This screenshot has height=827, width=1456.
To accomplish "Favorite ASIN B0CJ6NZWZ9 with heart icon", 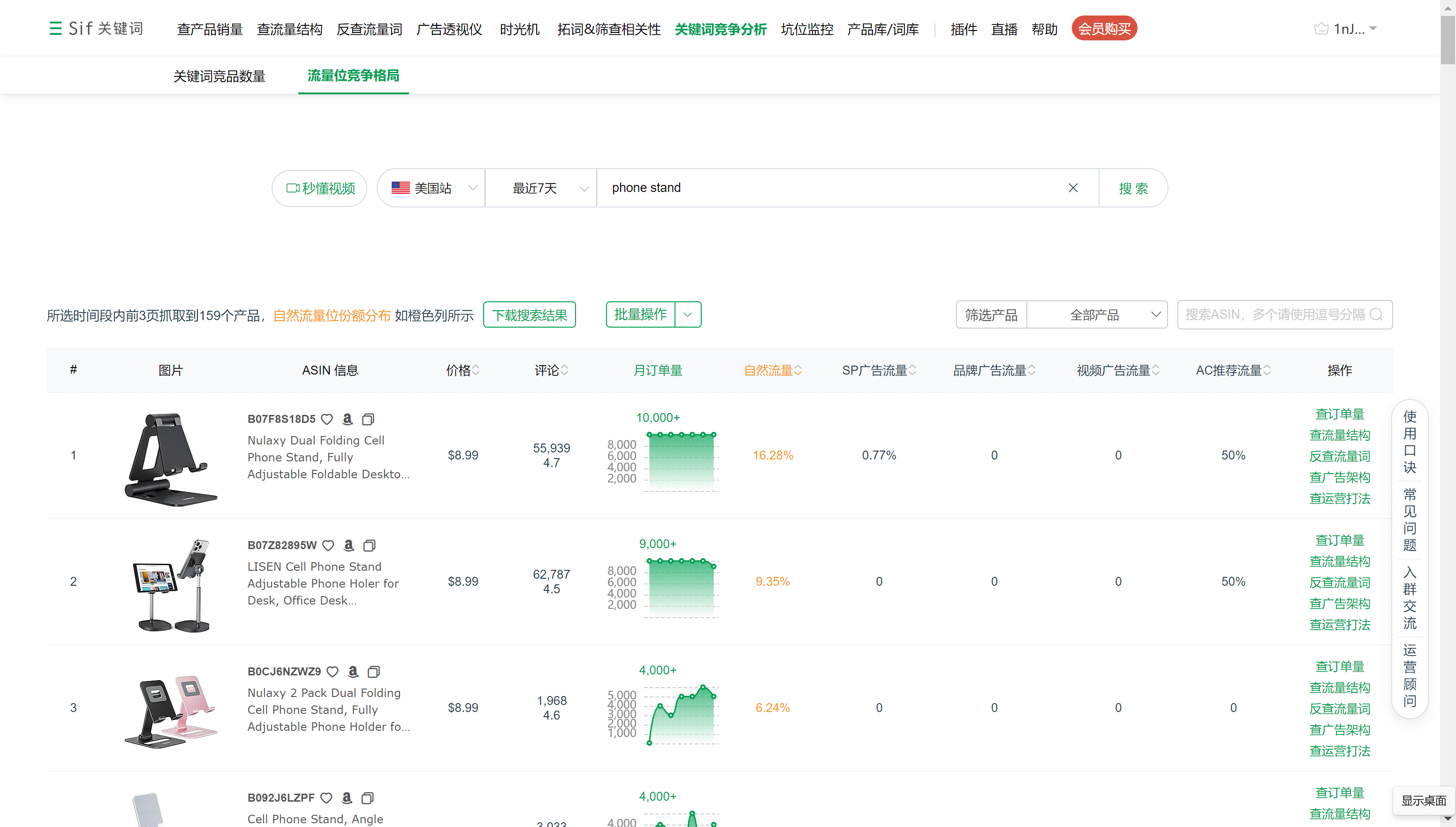I will (x=333, y=671).
